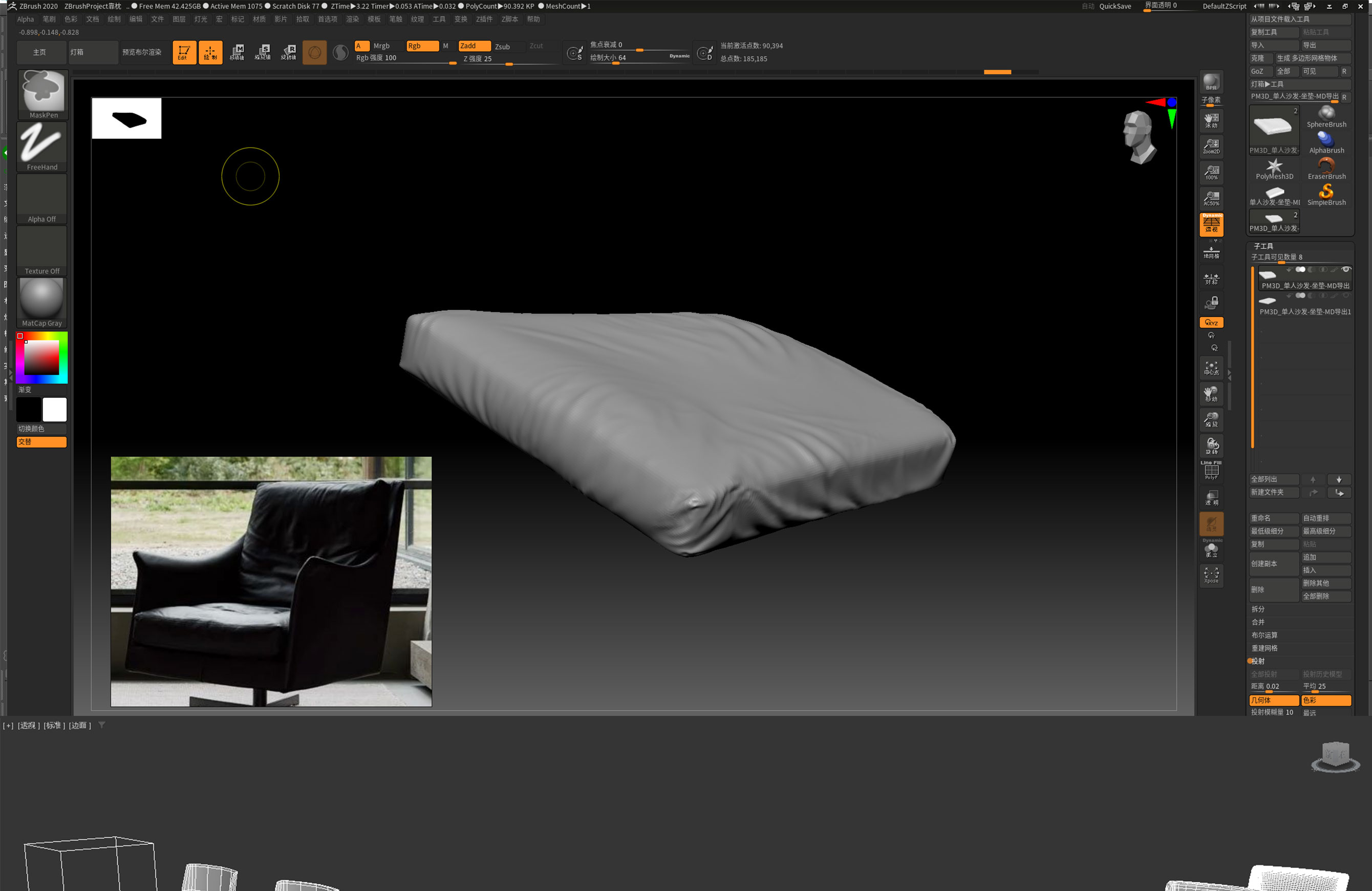Toggle eye visibility of first subtool
Viewport: 1372px width, 891px height.
(x=1345, y=269)
